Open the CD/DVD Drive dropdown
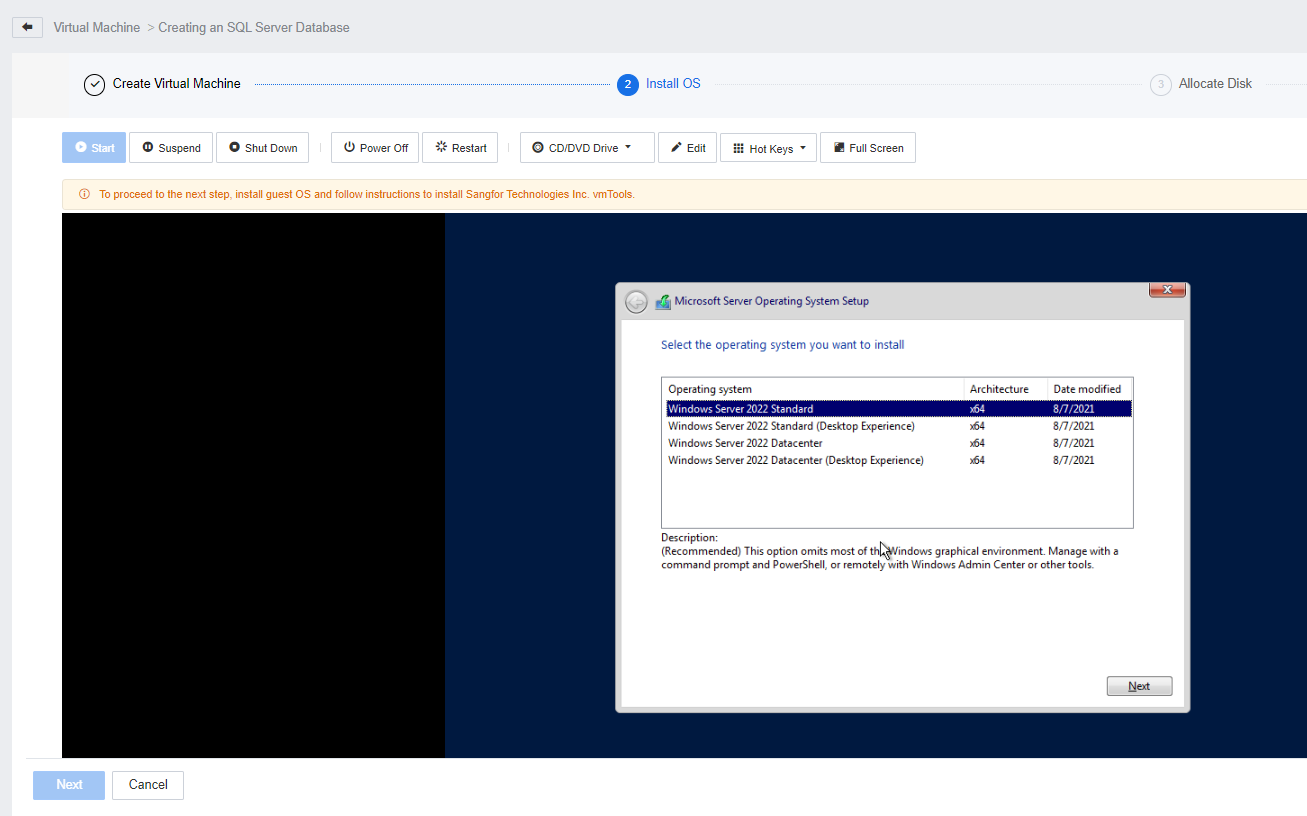Screen dimensions: 1307x816 tap(587, 148)
